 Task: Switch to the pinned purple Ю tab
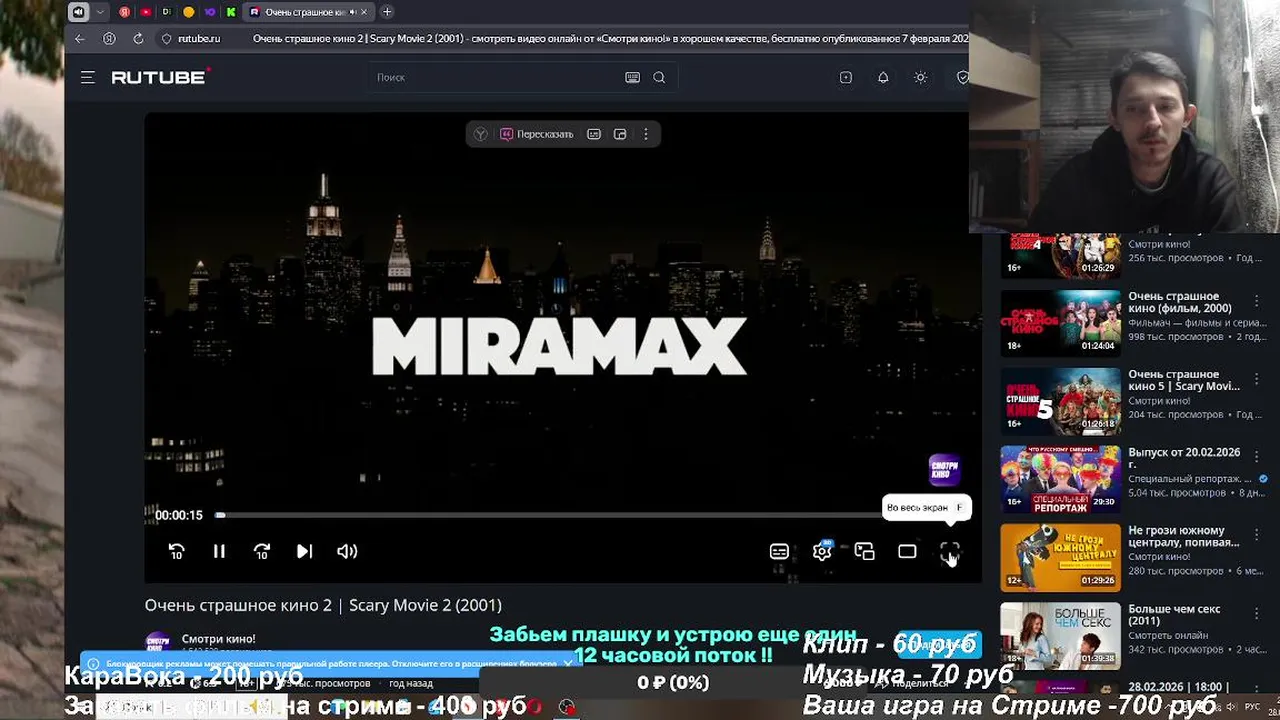point(209,12)
